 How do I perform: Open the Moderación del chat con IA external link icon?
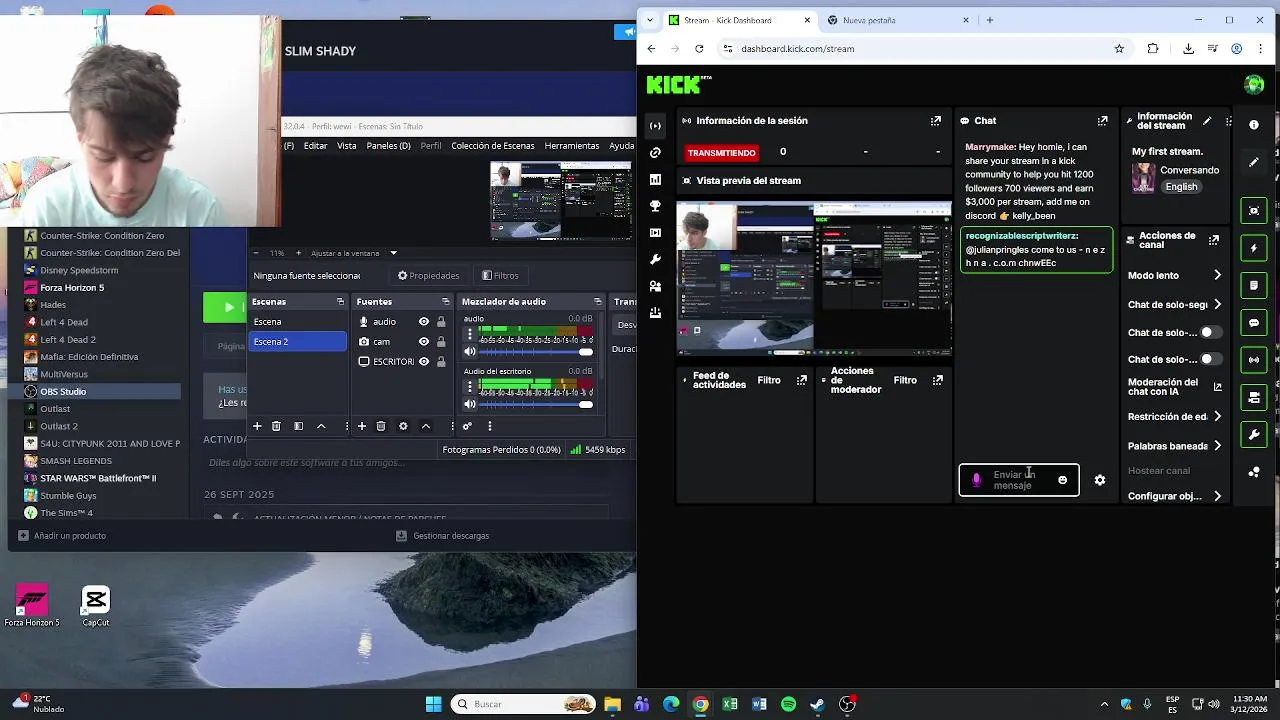(1217, 387)
